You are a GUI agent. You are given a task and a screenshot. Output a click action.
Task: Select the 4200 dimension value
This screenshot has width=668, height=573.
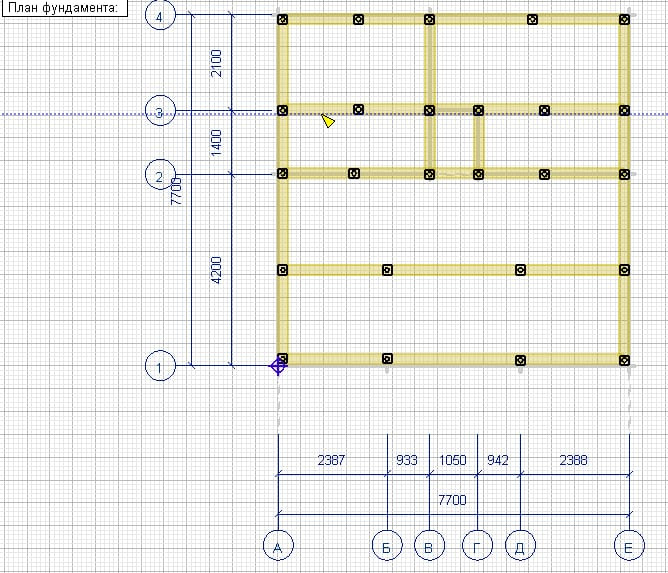coord(217,270)
